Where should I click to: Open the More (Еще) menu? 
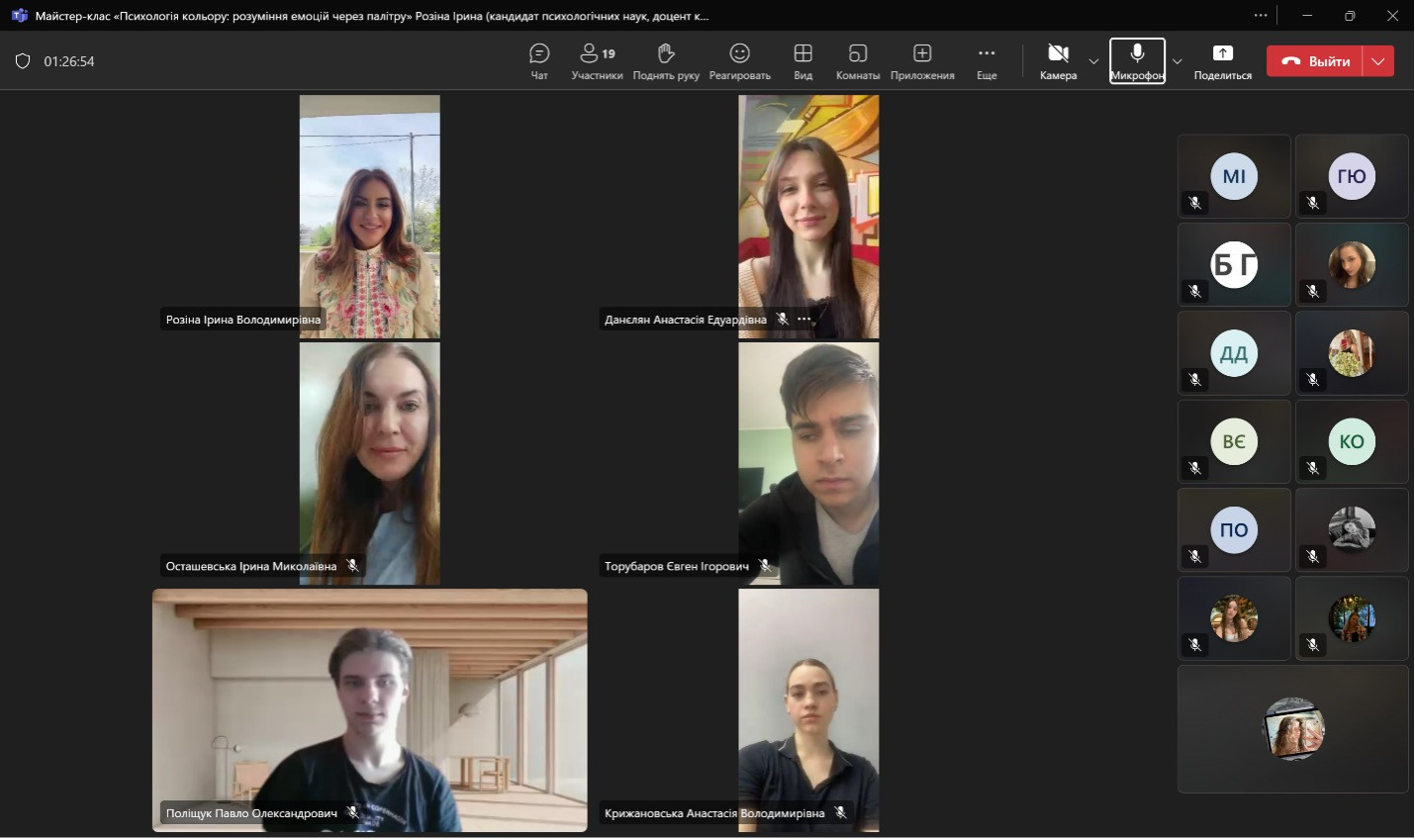tap(987, 61)
